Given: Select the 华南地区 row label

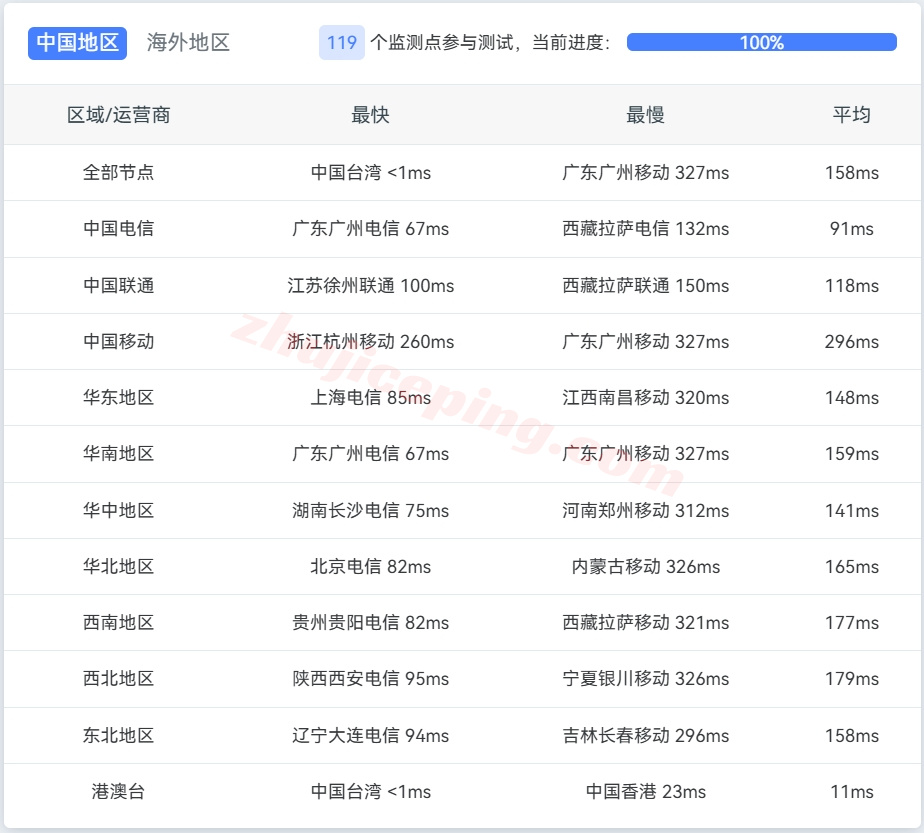Looking at the screenshot, I should (118, 454).
